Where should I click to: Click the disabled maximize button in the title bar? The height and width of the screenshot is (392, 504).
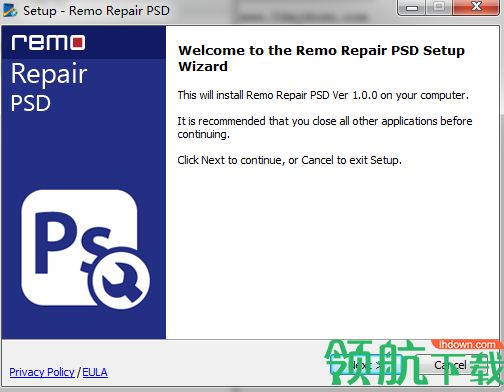(x=439, y=7)
